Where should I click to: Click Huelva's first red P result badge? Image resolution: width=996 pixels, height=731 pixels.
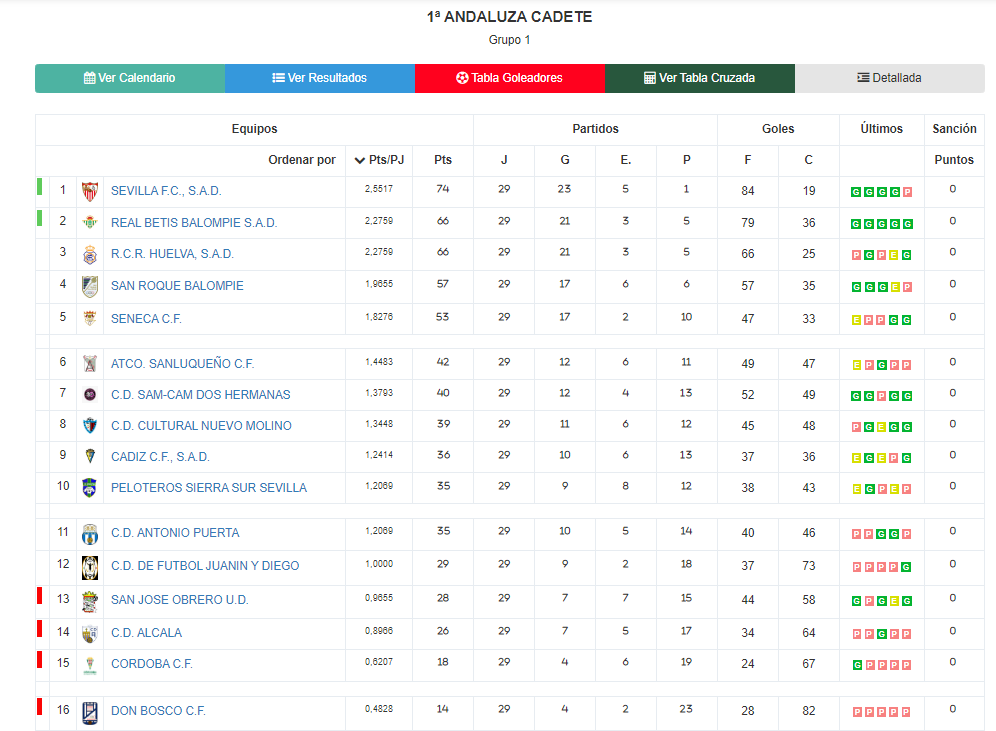(856, 255)
